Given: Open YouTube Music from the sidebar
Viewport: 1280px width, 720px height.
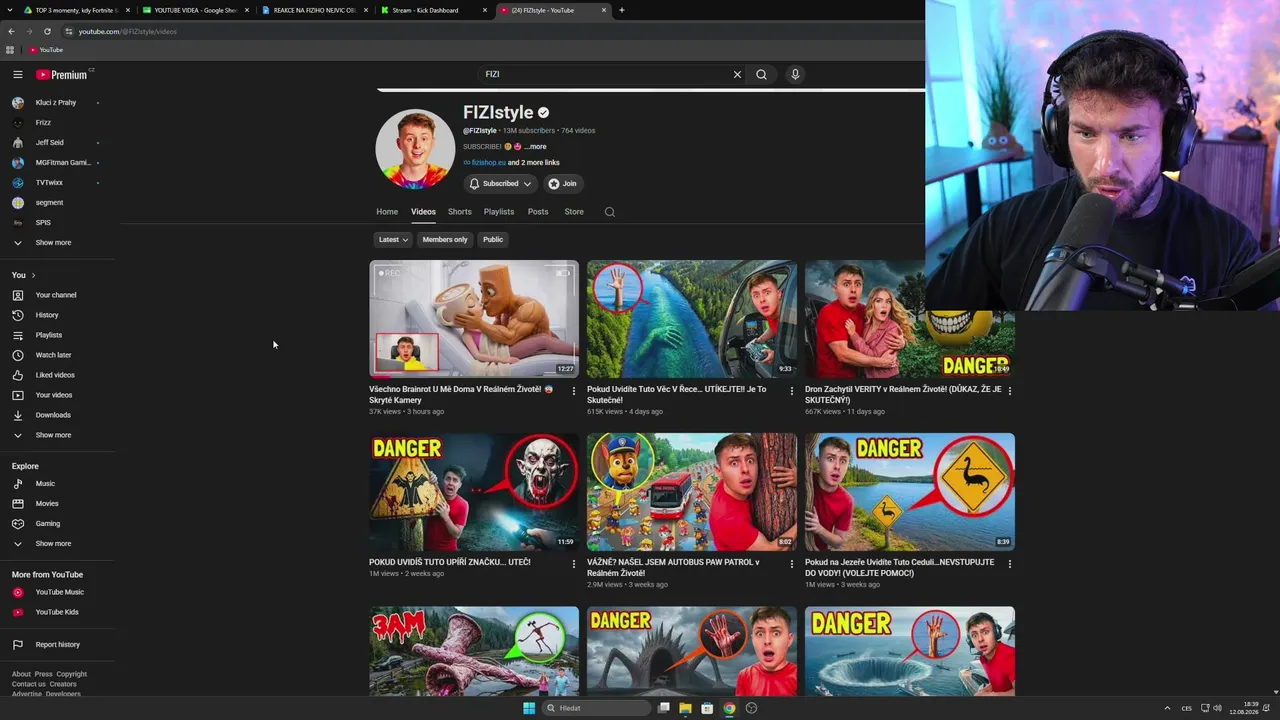Looking at the screenshot, I should 58,592.
